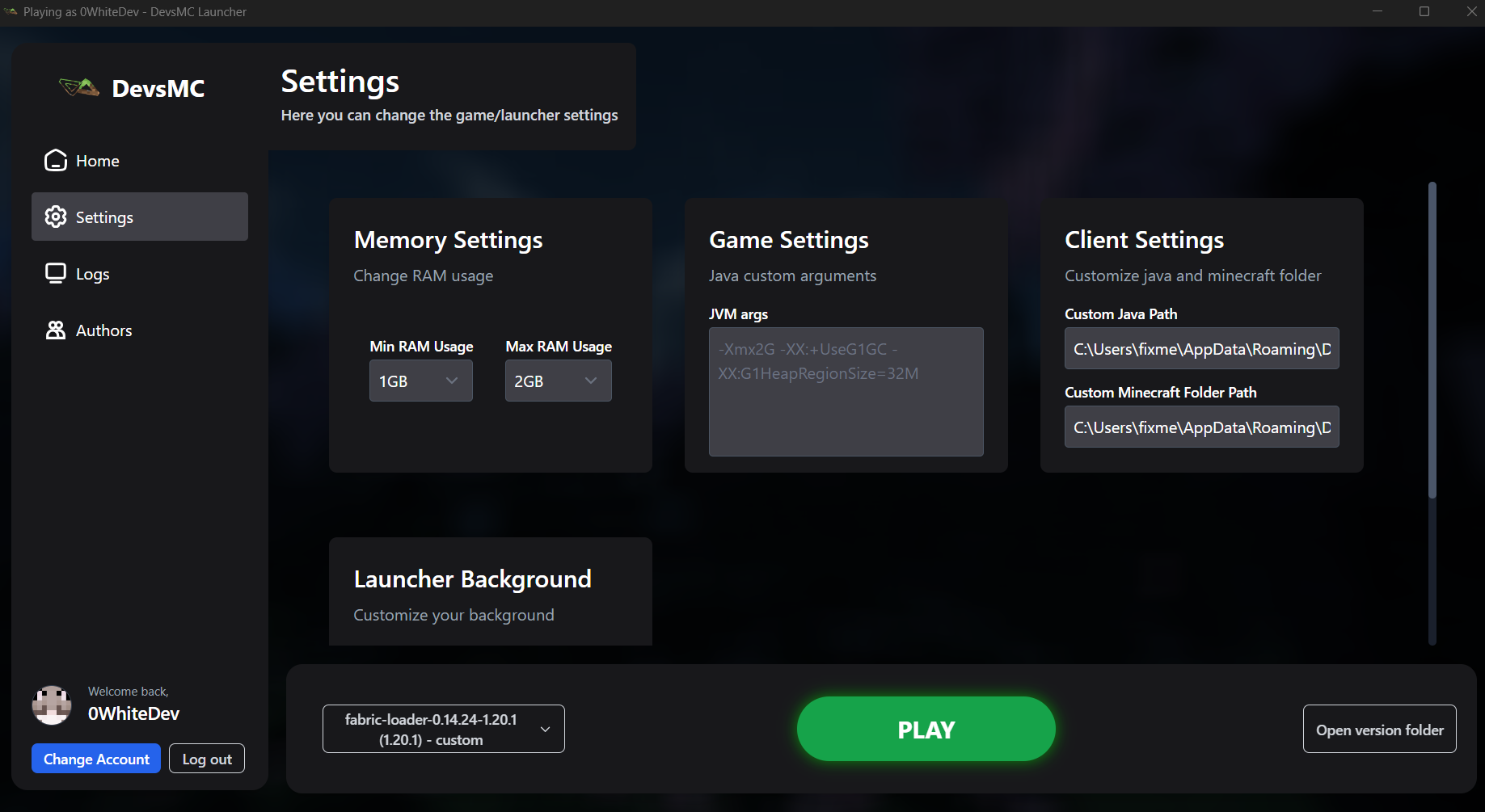Open the Home page
The image size is (1485, 812).
coord(140,161)
